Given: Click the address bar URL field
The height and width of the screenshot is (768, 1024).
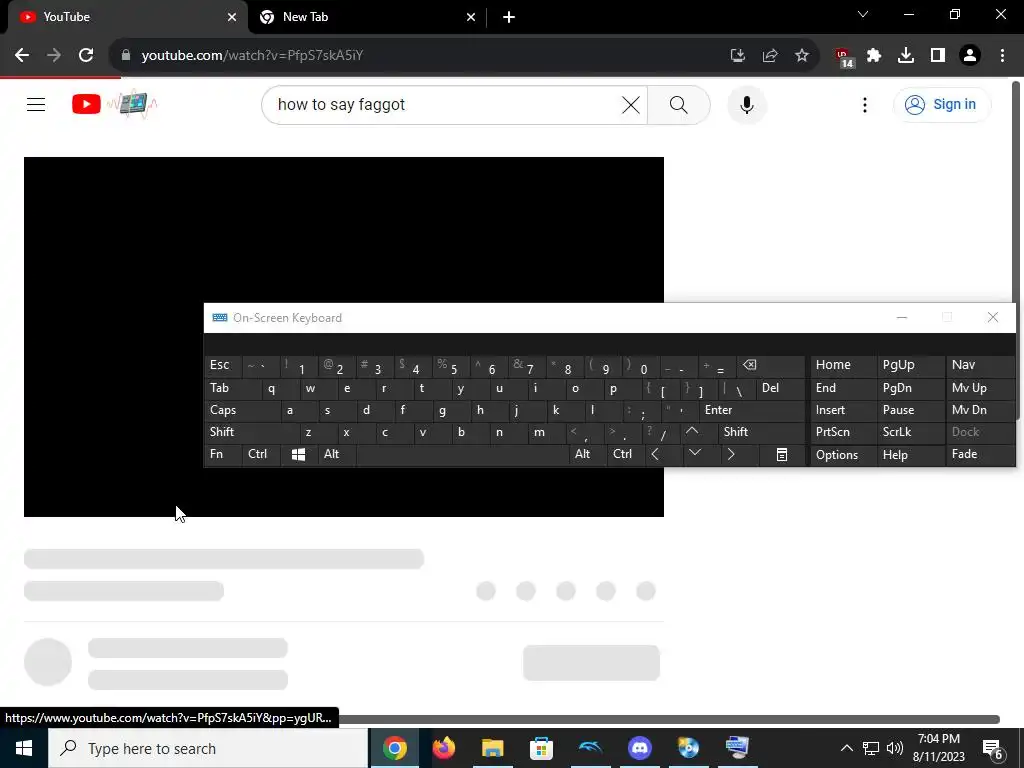Looking at the screenshot, I should 418,56.
